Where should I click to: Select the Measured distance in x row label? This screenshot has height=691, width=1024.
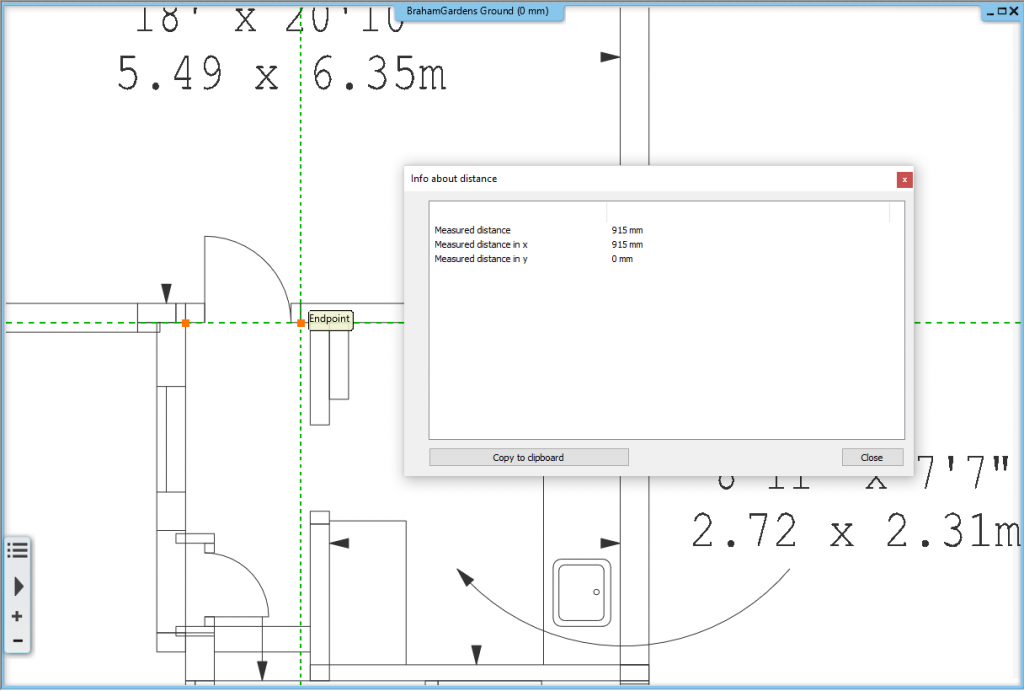481,244
